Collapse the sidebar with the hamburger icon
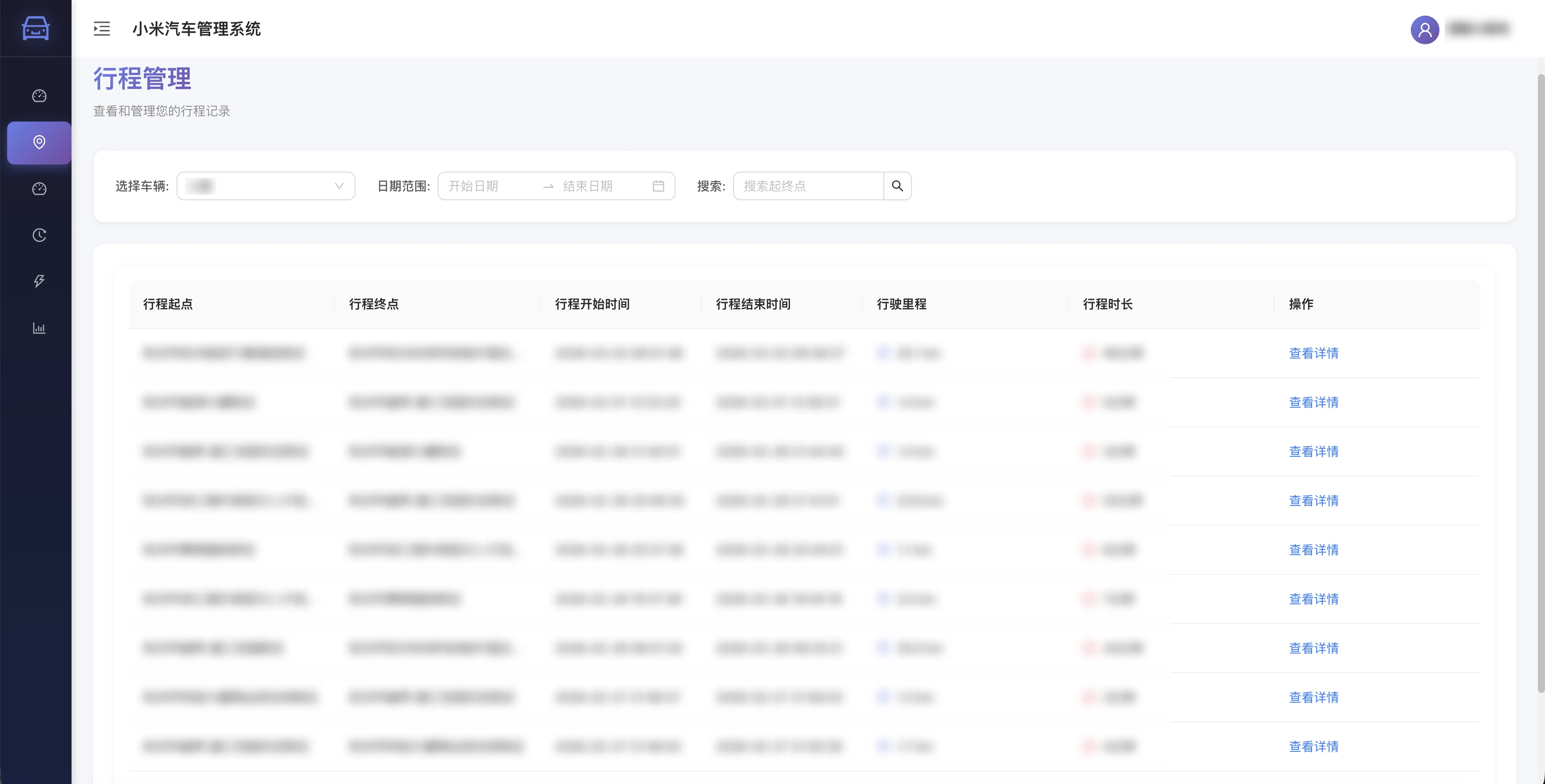The height and width of the screenshot is (784, 1545). 101,29
